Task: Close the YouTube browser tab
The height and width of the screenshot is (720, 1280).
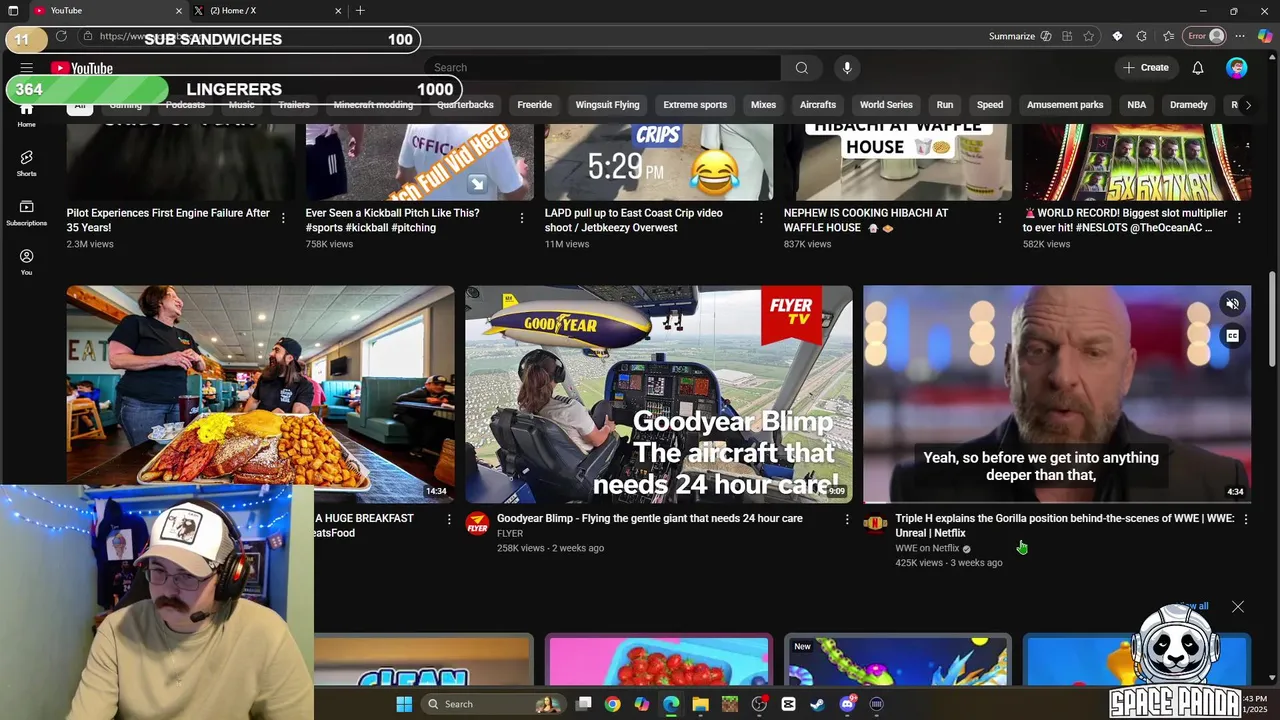Action: pyautogui.click(x=179, y=11)
